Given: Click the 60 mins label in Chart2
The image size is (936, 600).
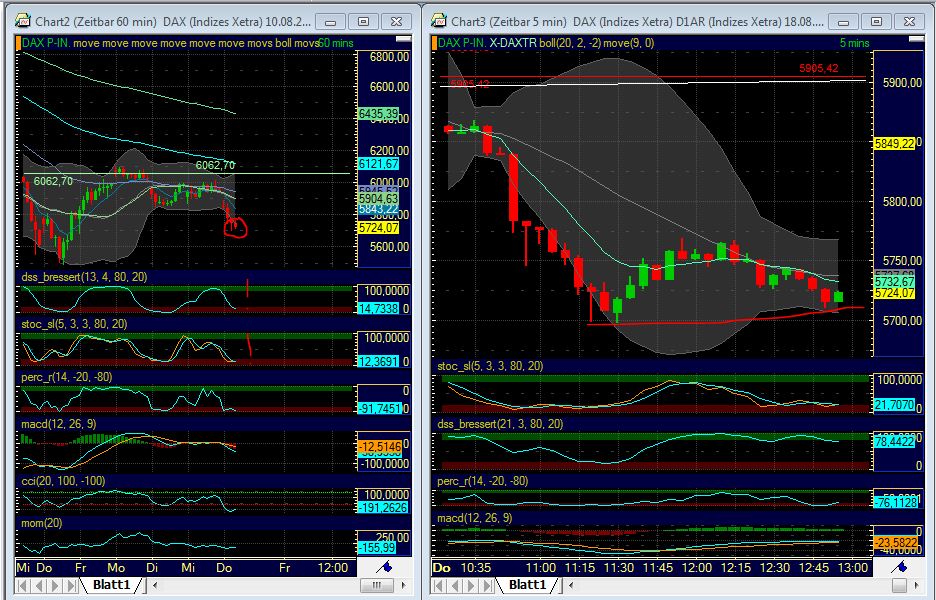Looking at the screenshot, I should [335, 43].
